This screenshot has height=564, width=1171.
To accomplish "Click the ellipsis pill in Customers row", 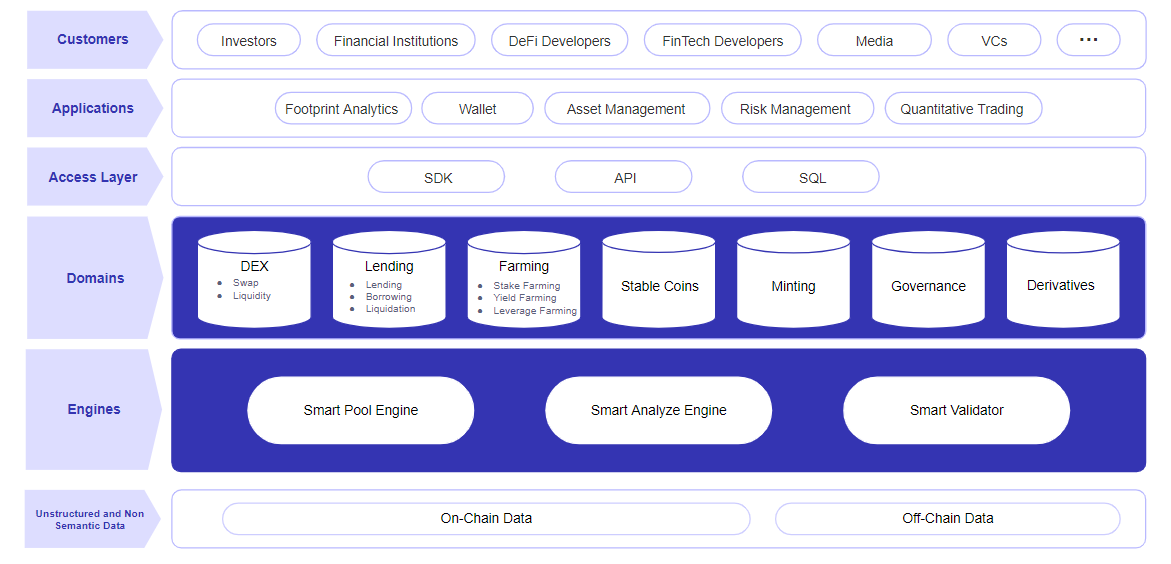I will (1088, 40).
